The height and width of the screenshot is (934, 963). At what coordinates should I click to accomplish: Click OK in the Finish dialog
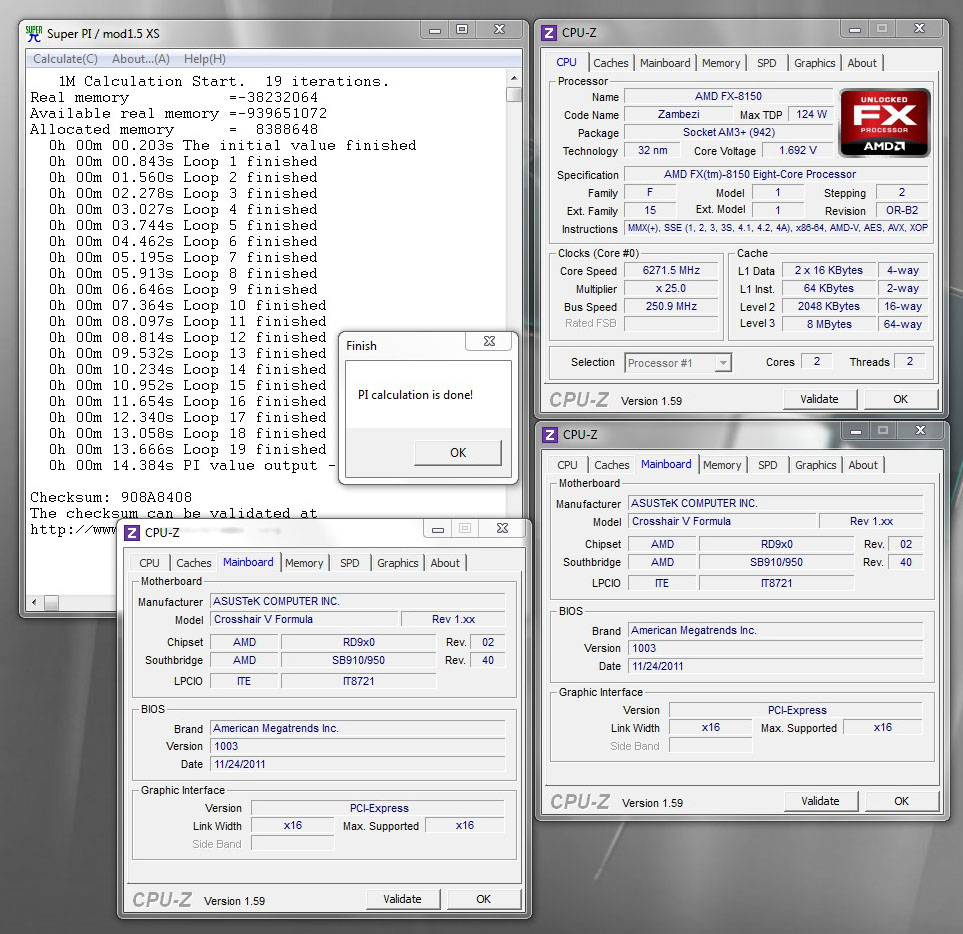point(458,453)
